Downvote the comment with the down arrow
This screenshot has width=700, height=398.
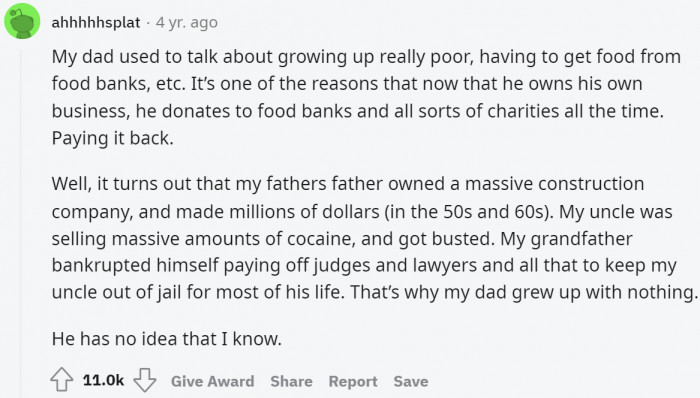(145, 380)
